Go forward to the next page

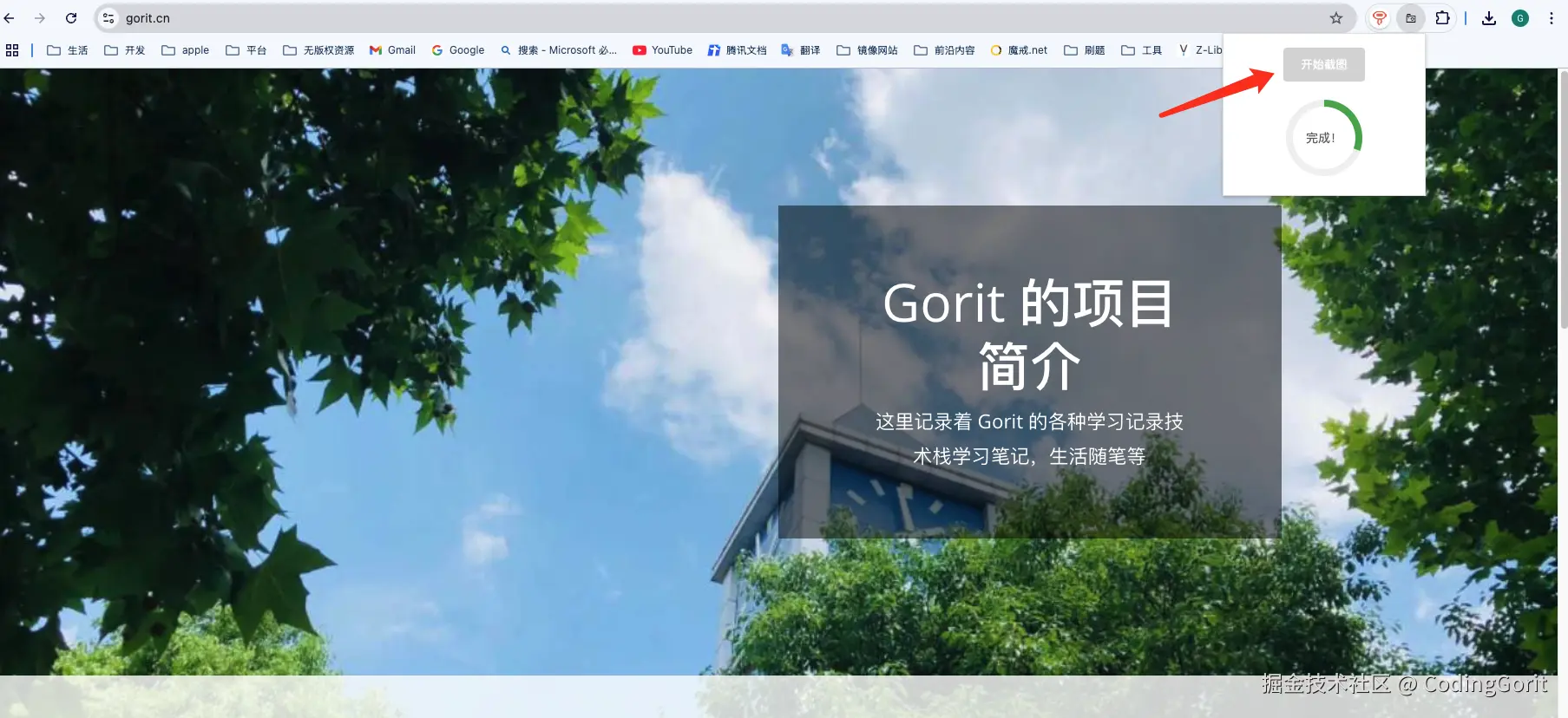coord(40,18)
